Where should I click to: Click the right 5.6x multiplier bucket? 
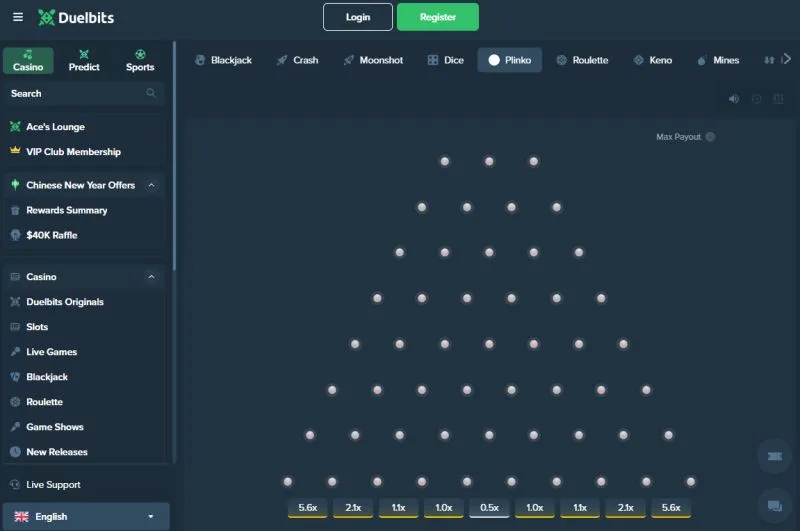[671, 508]
